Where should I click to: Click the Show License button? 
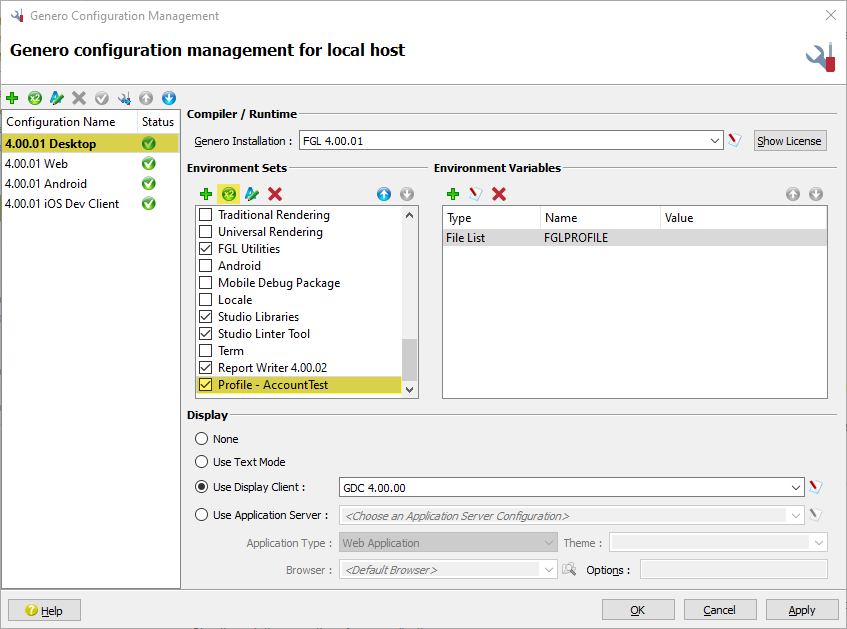[x=789, y=140]
